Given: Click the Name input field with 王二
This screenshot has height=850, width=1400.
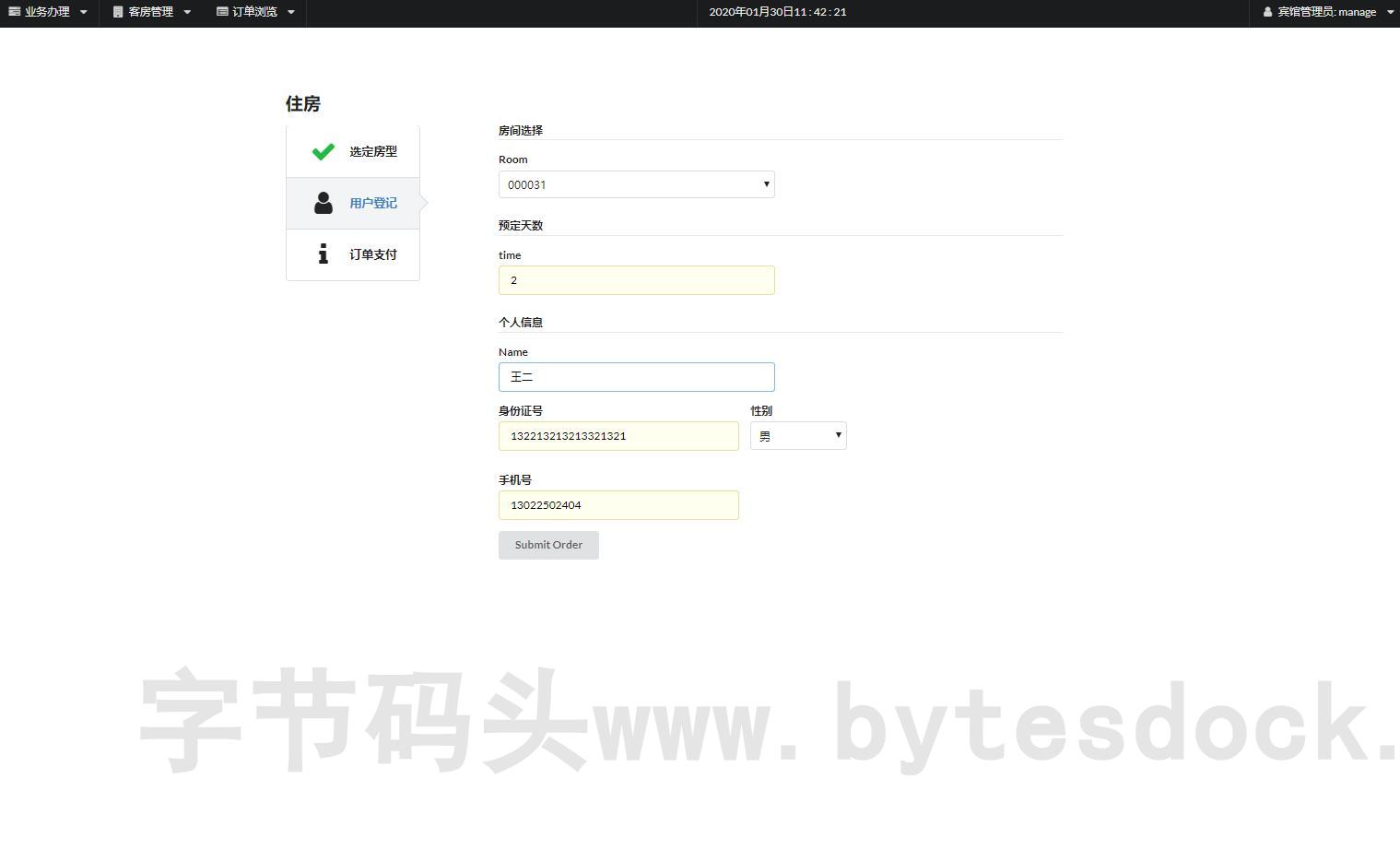Looking at the screenshot, I should point(637,377).
